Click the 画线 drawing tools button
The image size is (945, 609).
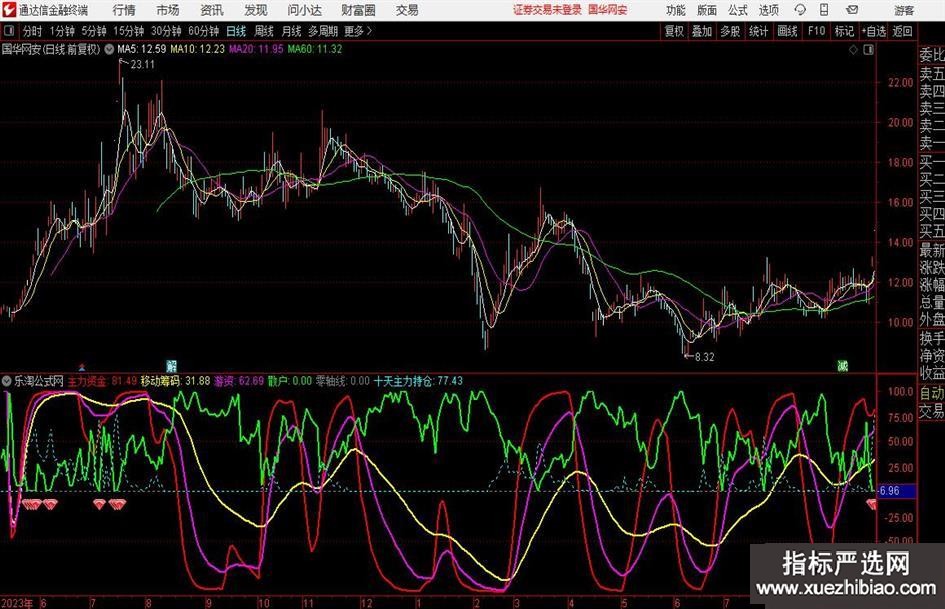(x=787, y=31)
